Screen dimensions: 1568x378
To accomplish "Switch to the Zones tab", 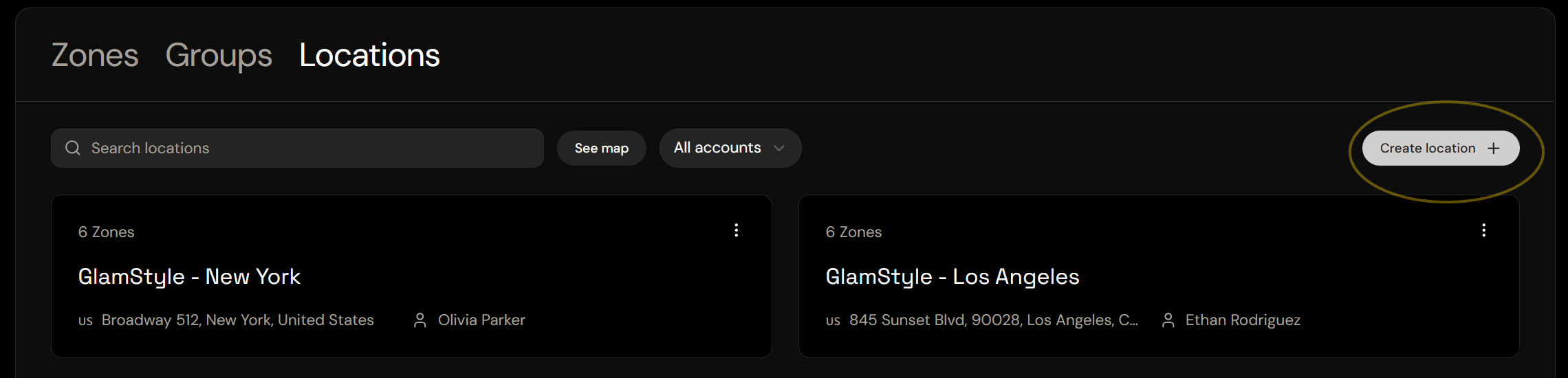I will [95, 55].
